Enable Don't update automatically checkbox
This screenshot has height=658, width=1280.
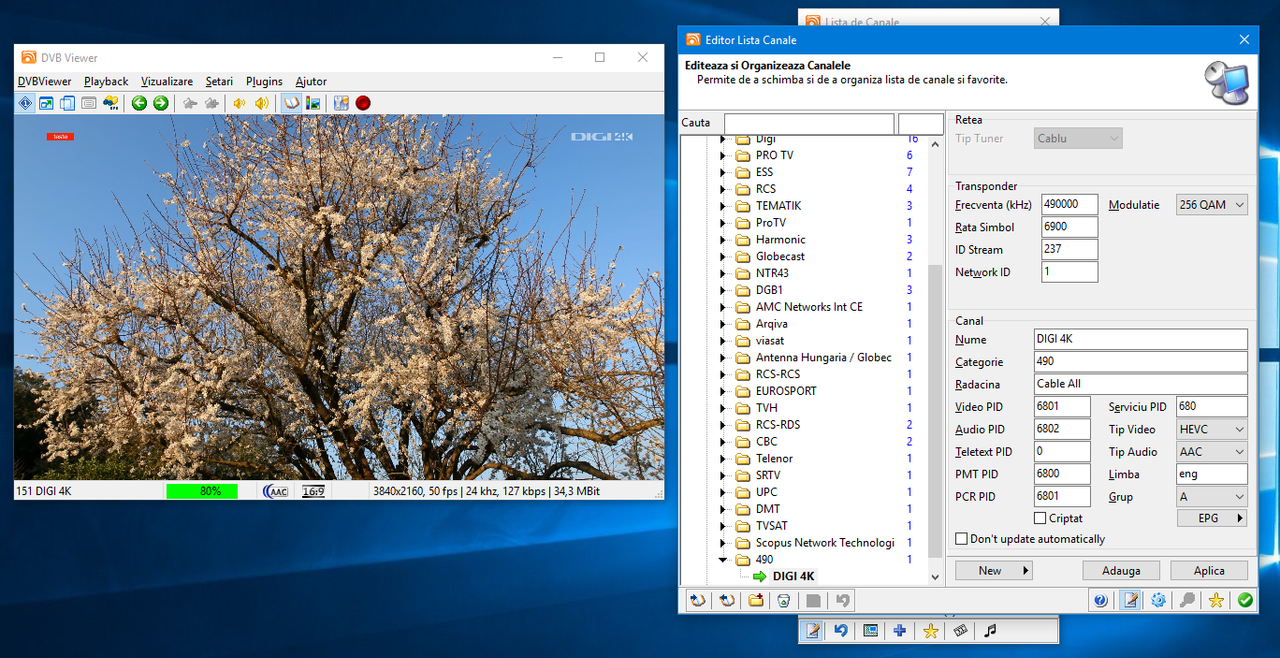pyautogui.click(x=962, y=539)
